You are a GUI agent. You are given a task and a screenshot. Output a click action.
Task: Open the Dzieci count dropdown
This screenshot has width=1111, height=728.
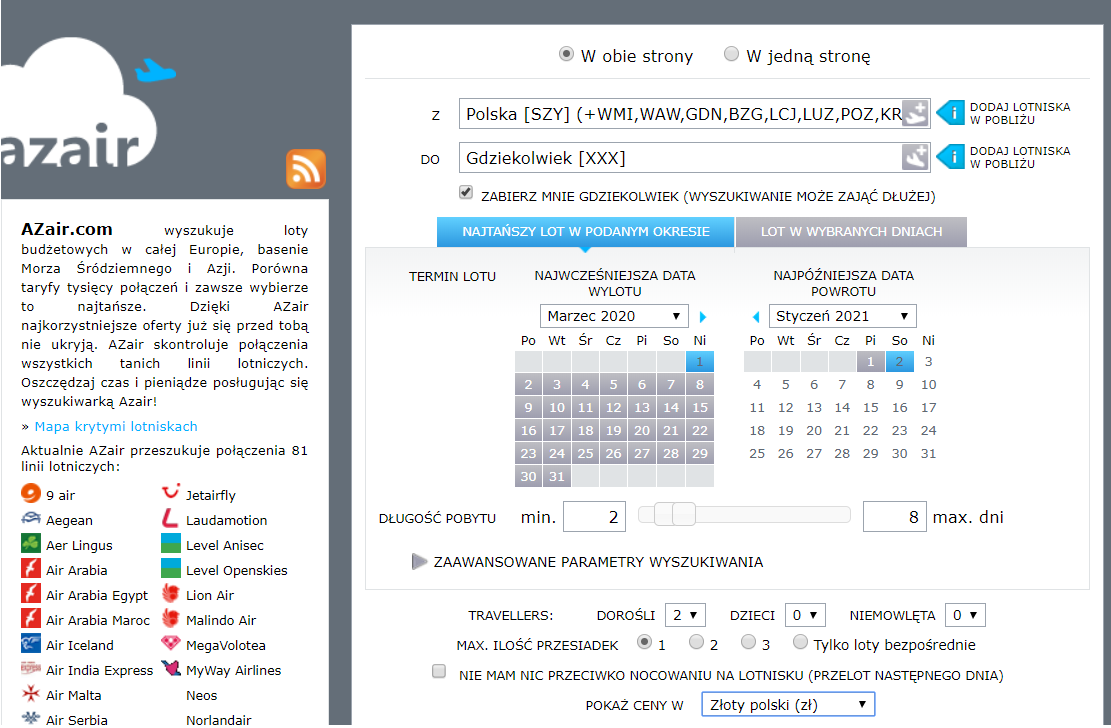click(x=805, y=615)
